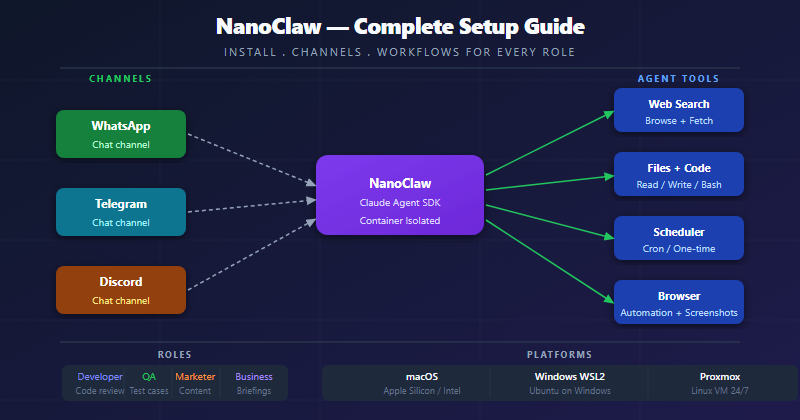
Task: Click the PLATFORMS section heading
Action: pos(559,355)
